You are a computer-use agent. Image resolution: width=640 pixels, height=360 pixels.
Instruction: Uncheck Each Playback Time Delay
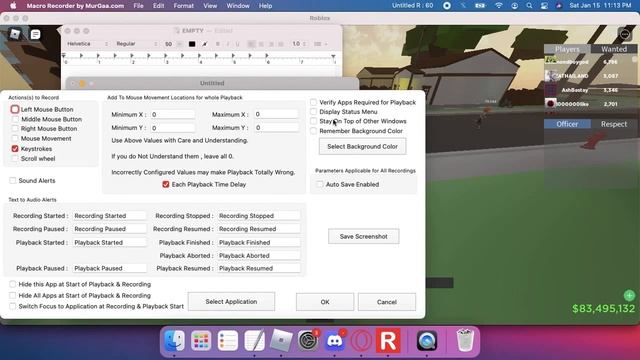pos(166,184)
